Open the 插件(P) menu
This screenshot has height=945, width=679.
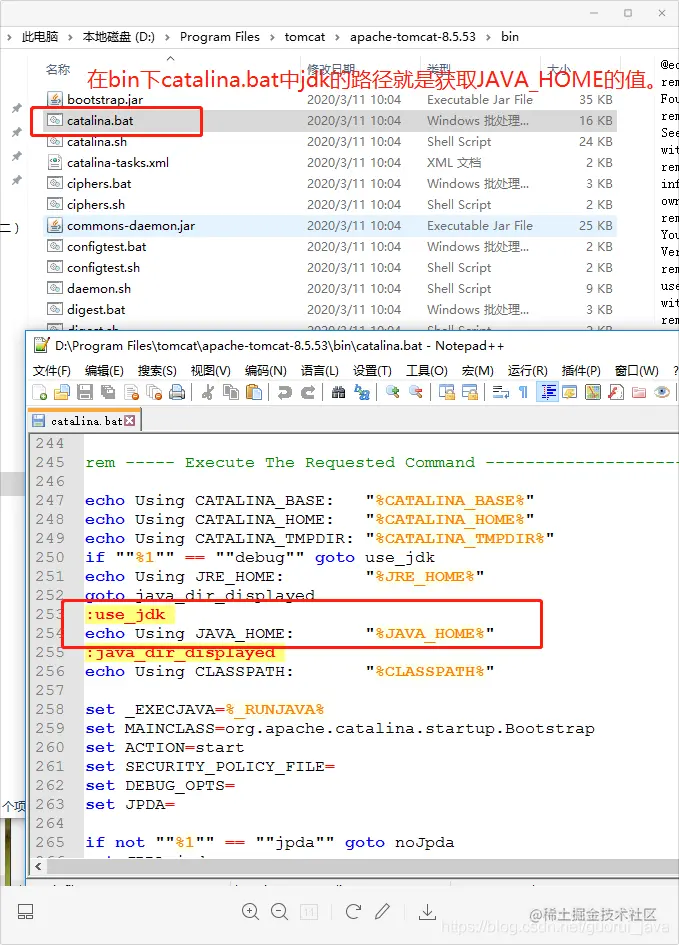581,371
